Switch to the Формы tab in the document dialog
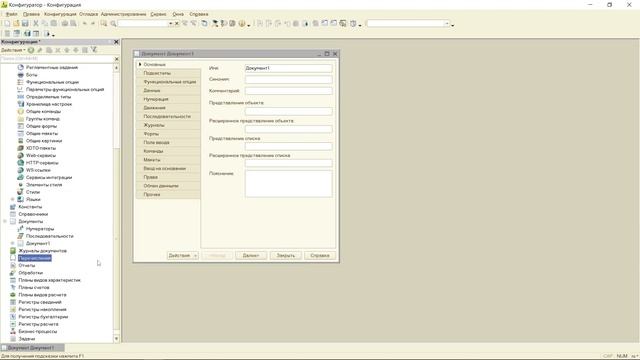Screen dimensions: 640x360 click(x=168, y=134)
